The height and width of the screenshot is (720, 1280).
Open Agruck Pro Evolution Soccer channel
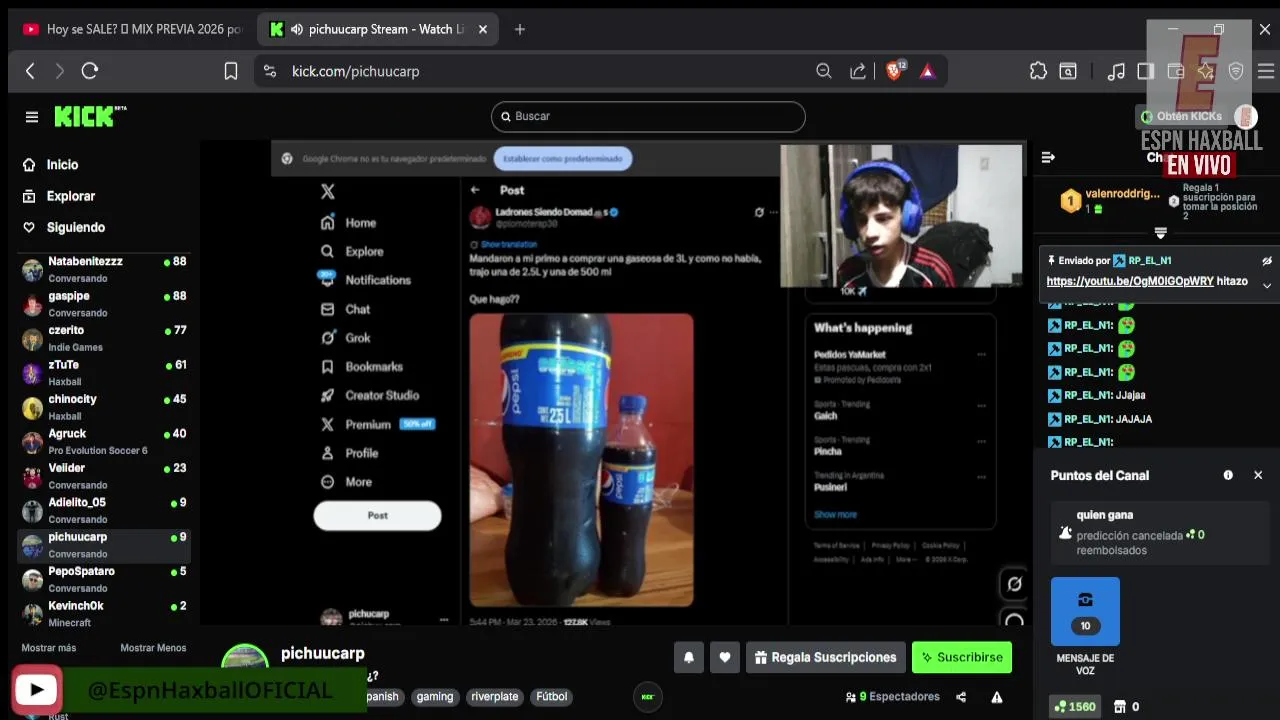pyautogui.click(x=104, y=441)
